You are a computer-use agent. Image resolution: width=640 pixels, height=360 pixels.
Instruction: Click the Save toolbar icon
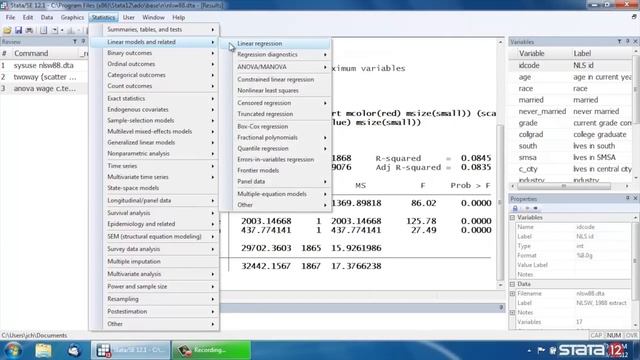(18, 30)
